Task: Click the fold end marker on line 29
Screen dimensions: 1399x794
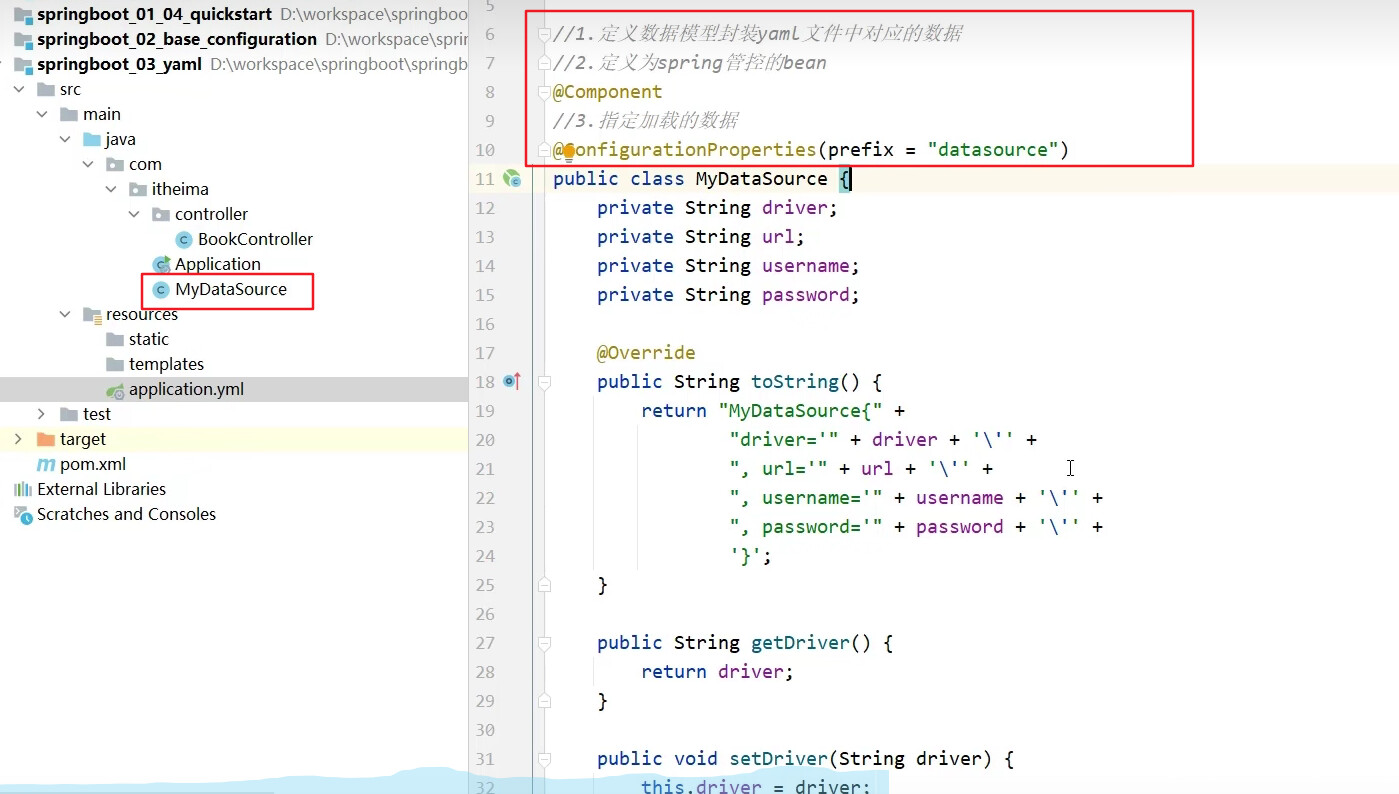Action: (544, 700)
